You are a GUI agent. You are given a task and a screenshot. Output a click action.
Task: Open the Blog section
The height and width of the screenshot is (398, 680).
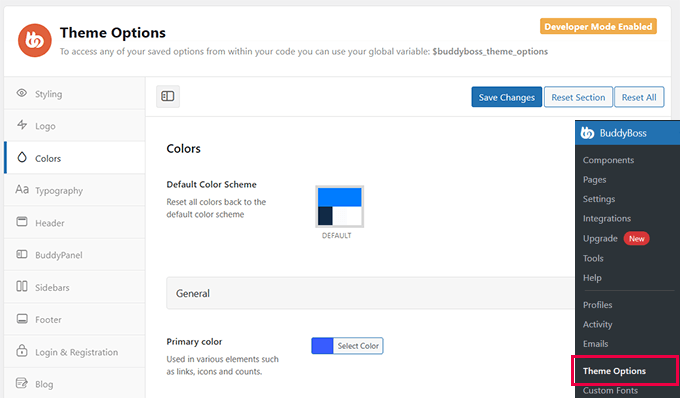75,383
